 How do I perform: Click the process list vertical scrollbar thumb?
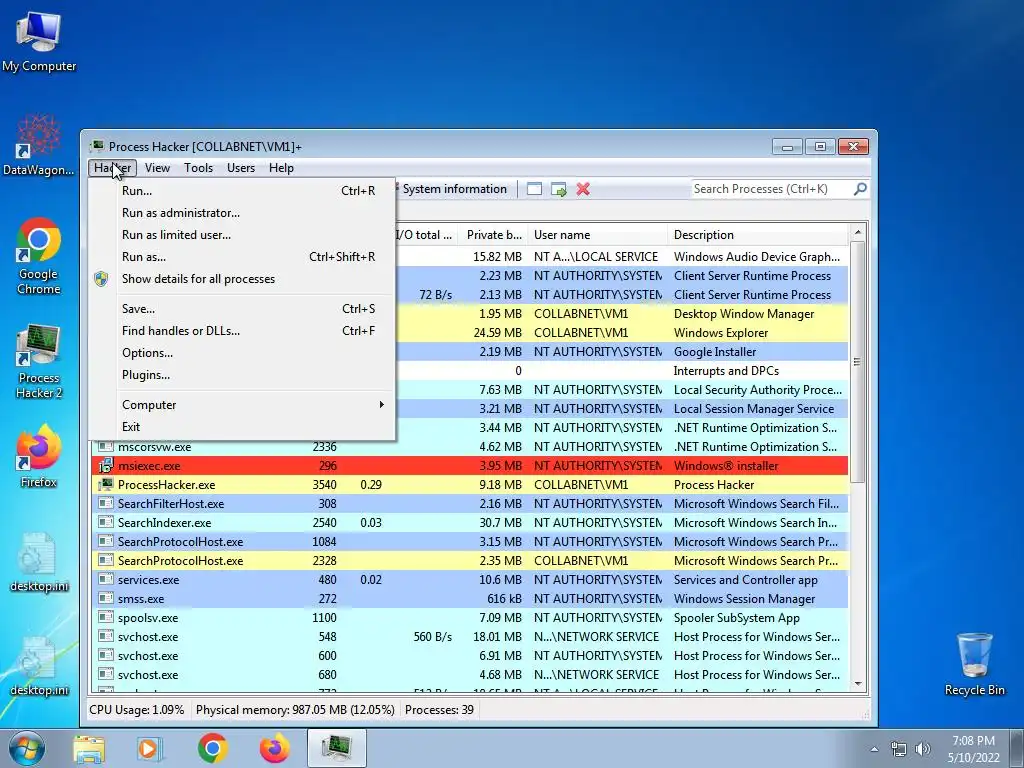(x=857, y=362)
